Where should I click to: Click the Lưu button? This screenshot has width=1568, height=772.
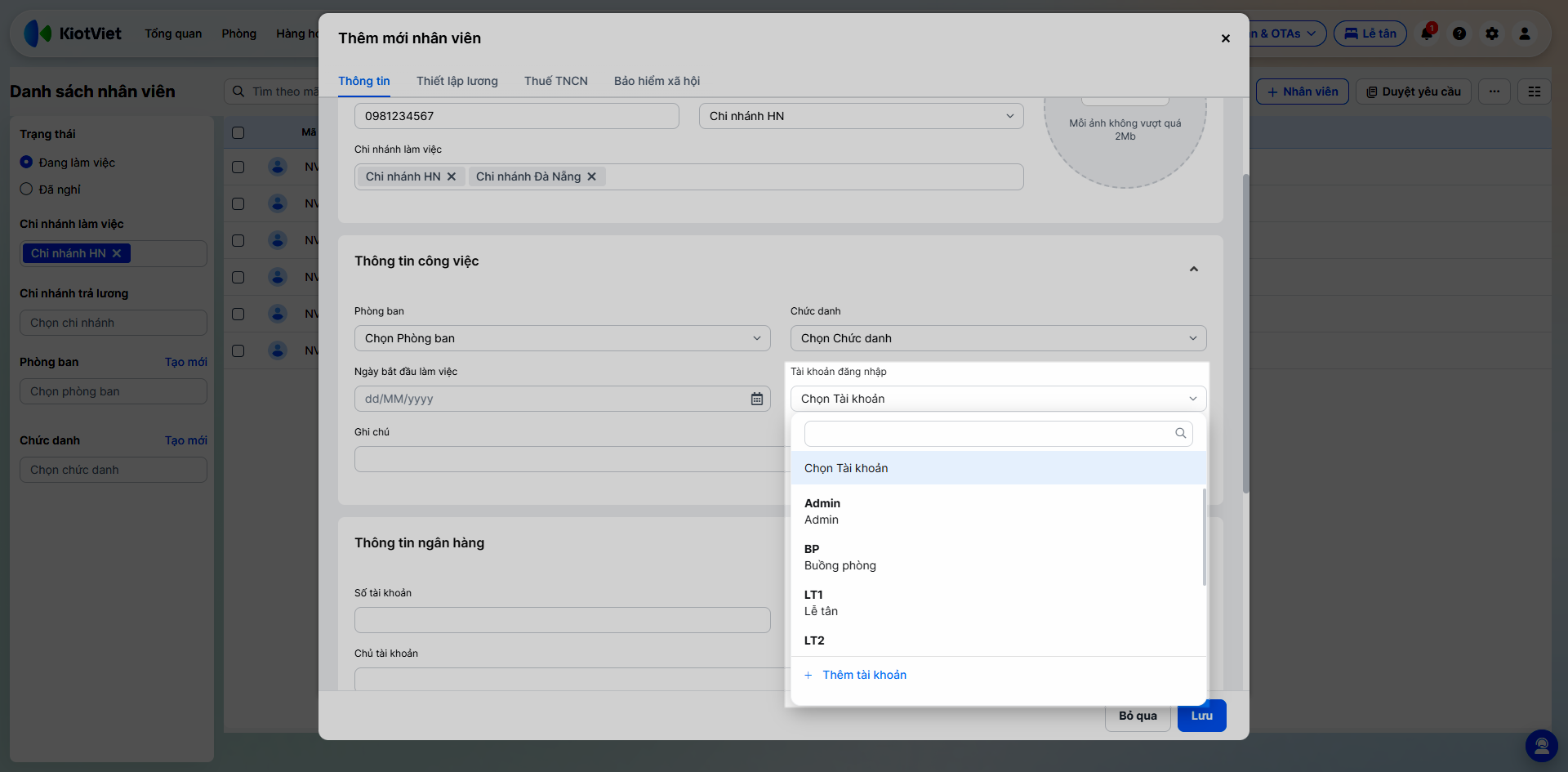[x=1202, y=716]
